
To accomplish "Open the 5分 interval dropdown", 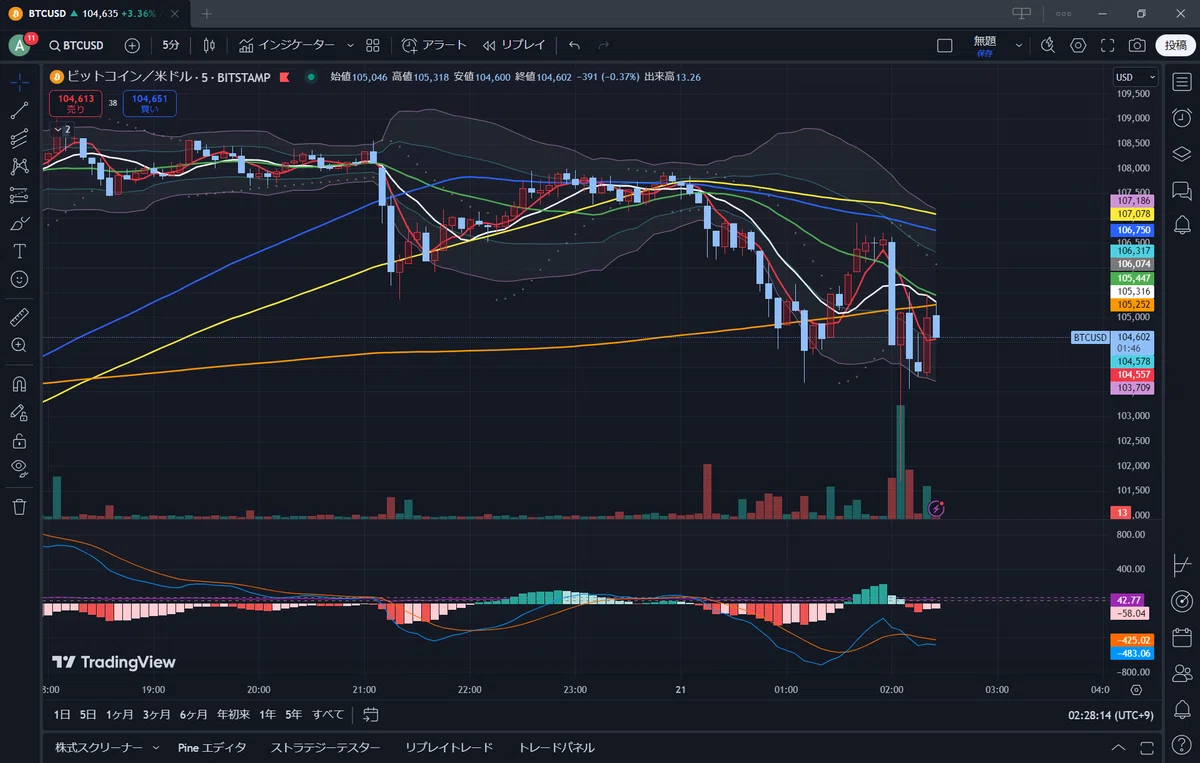I will tap(172, 45).
